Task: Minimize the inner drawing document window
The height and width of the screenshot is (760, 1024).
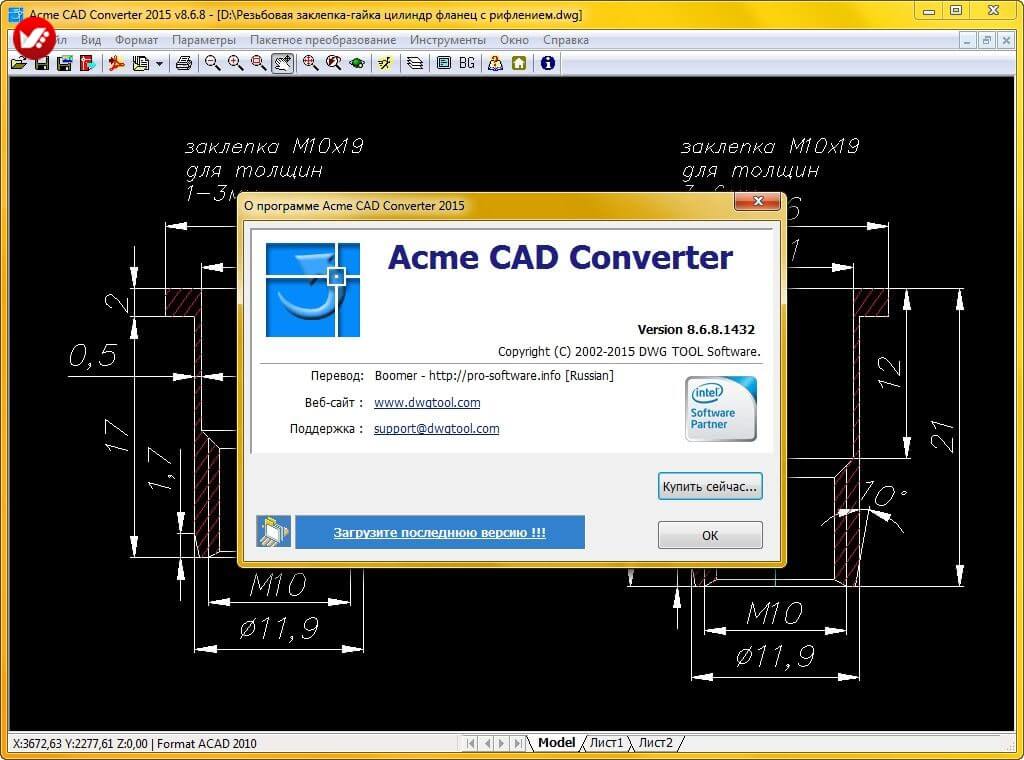Action: click(x=967, y=40)
